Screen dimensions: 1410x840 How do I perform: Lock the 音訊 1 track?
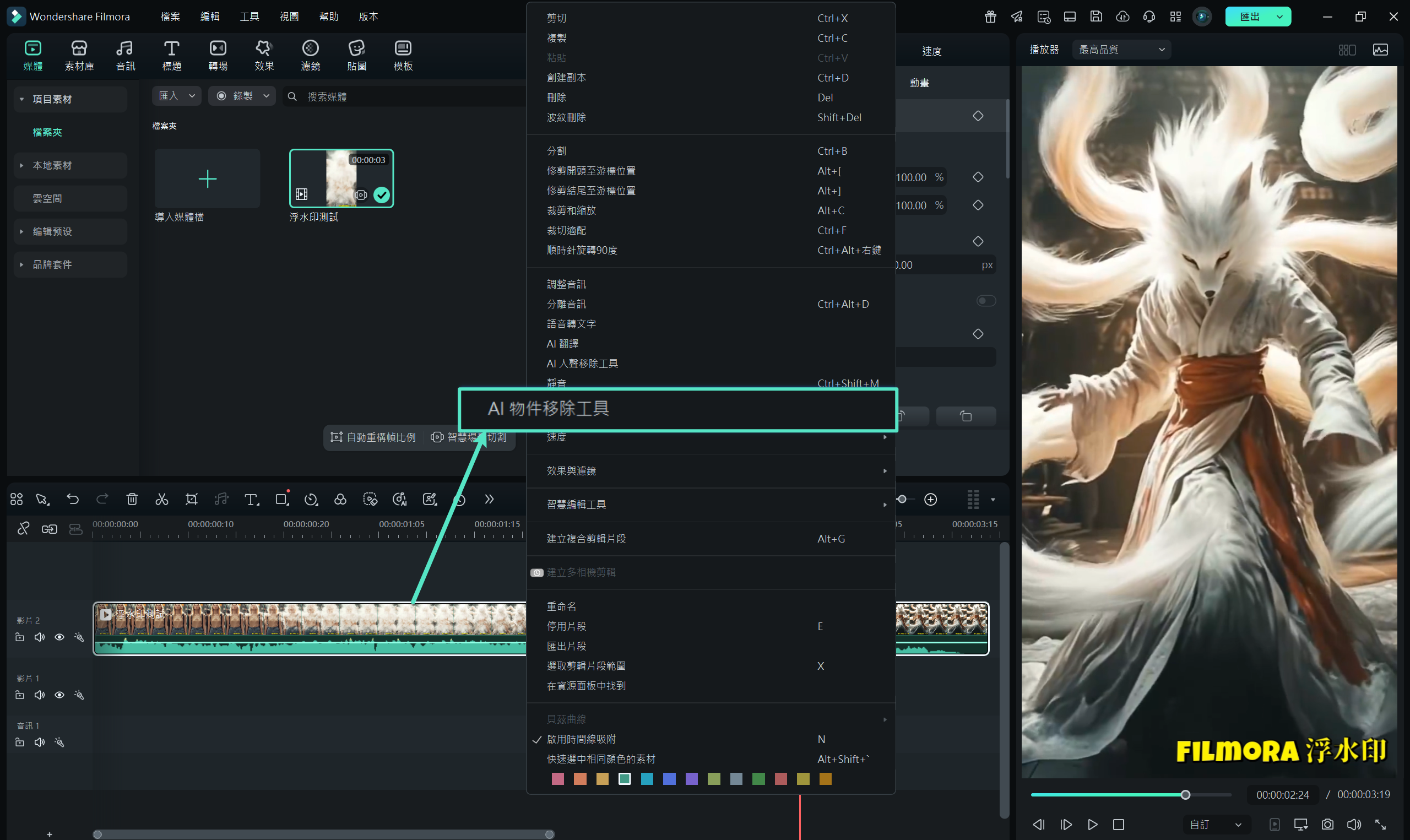[x=19, y=742]
